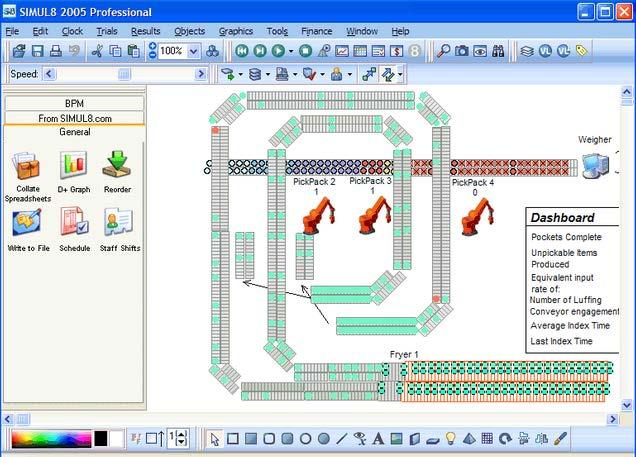Open the Objects menu

coord(189,31)
